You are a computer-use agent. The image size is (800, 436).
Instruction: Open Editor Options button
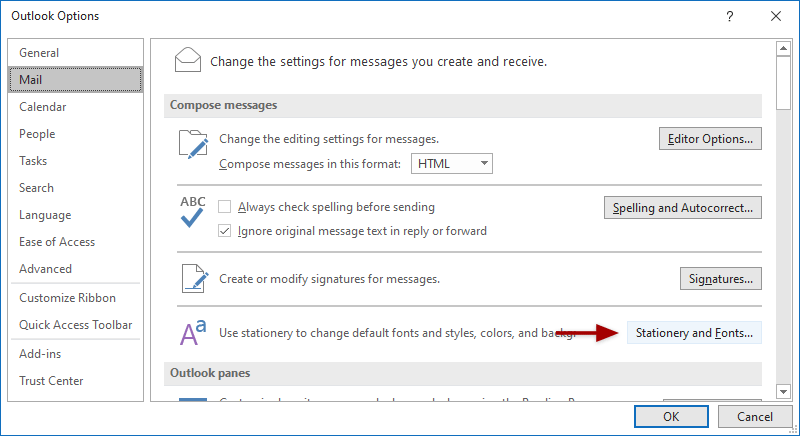pyautogui.click(x=710, y=139)
